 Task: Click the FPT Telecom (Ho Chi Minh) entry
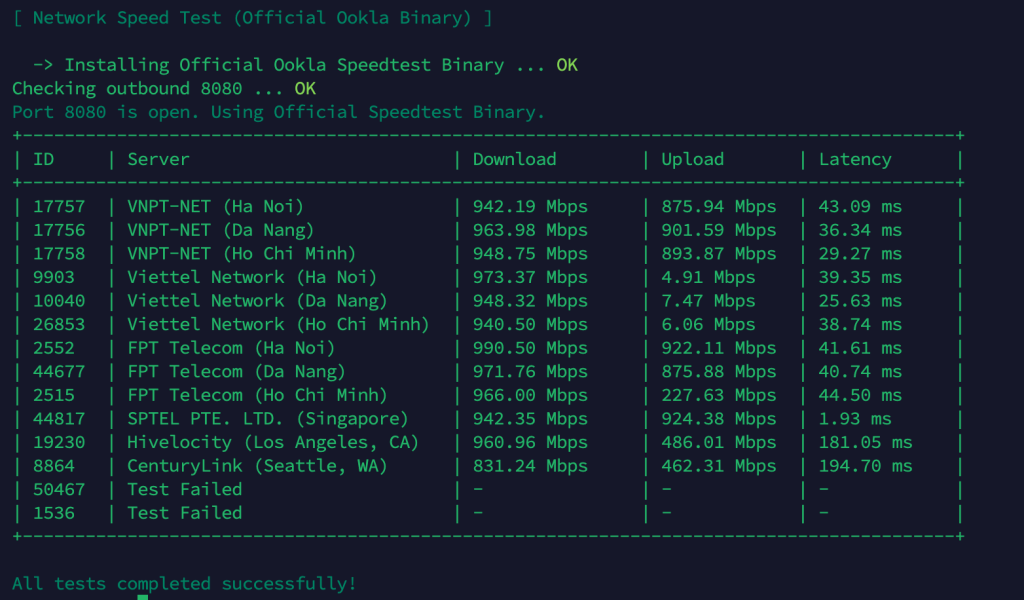pyautogui.click(x=257, y=395)
